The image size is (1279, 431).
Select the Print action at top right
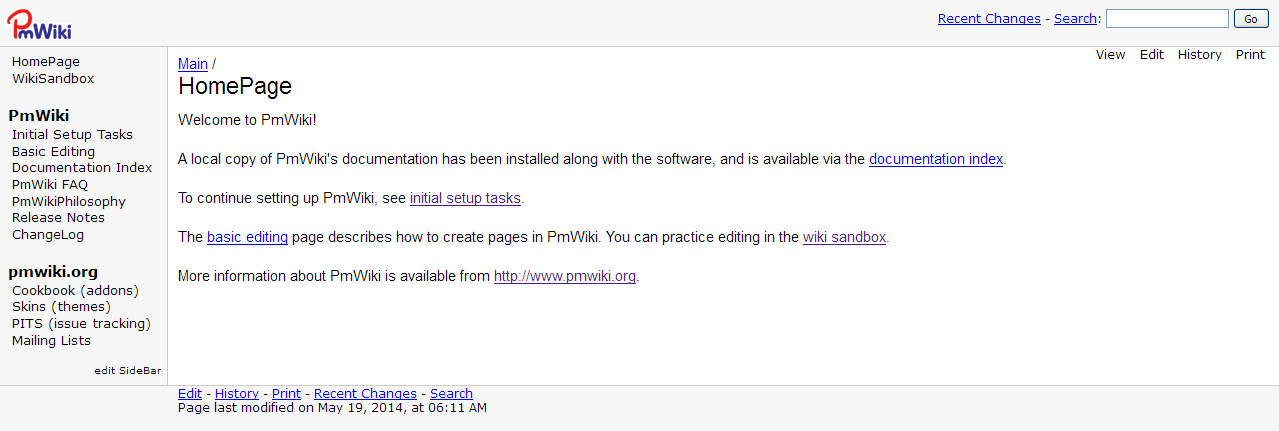point(1250,55)
